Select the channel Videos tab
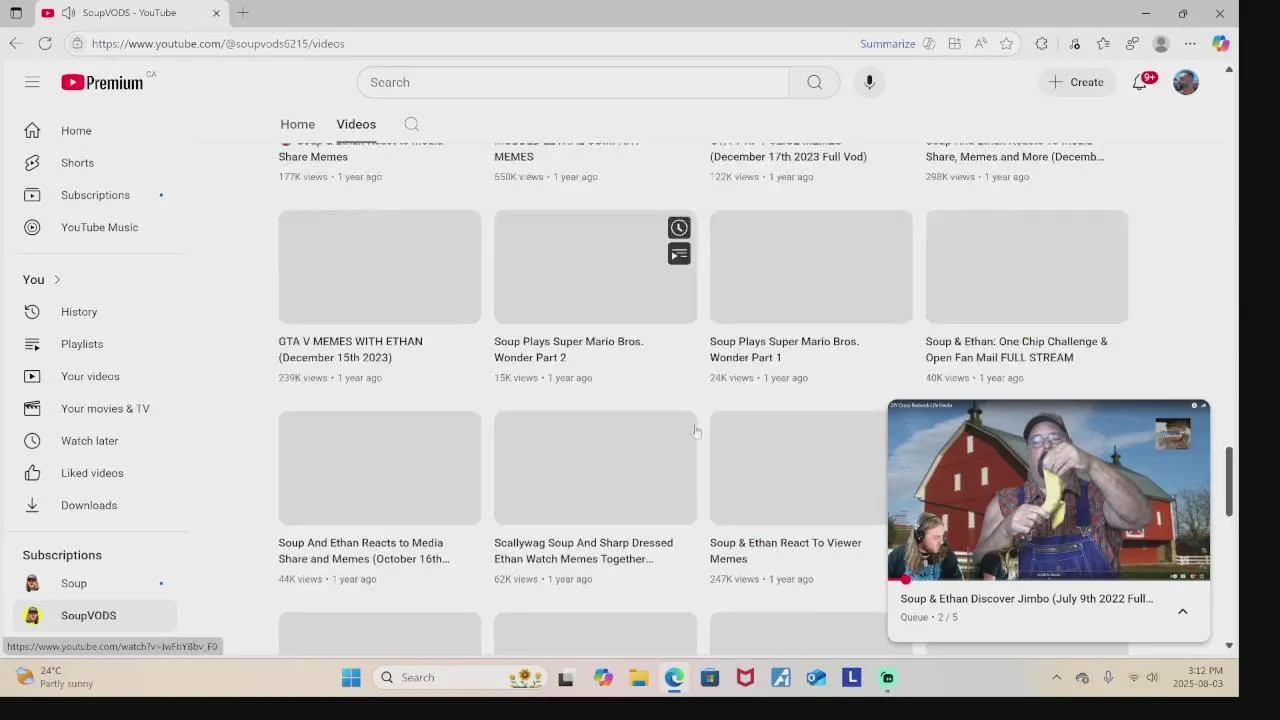The height and width of the screenshot is (720, 1280). tap(356, 124)
